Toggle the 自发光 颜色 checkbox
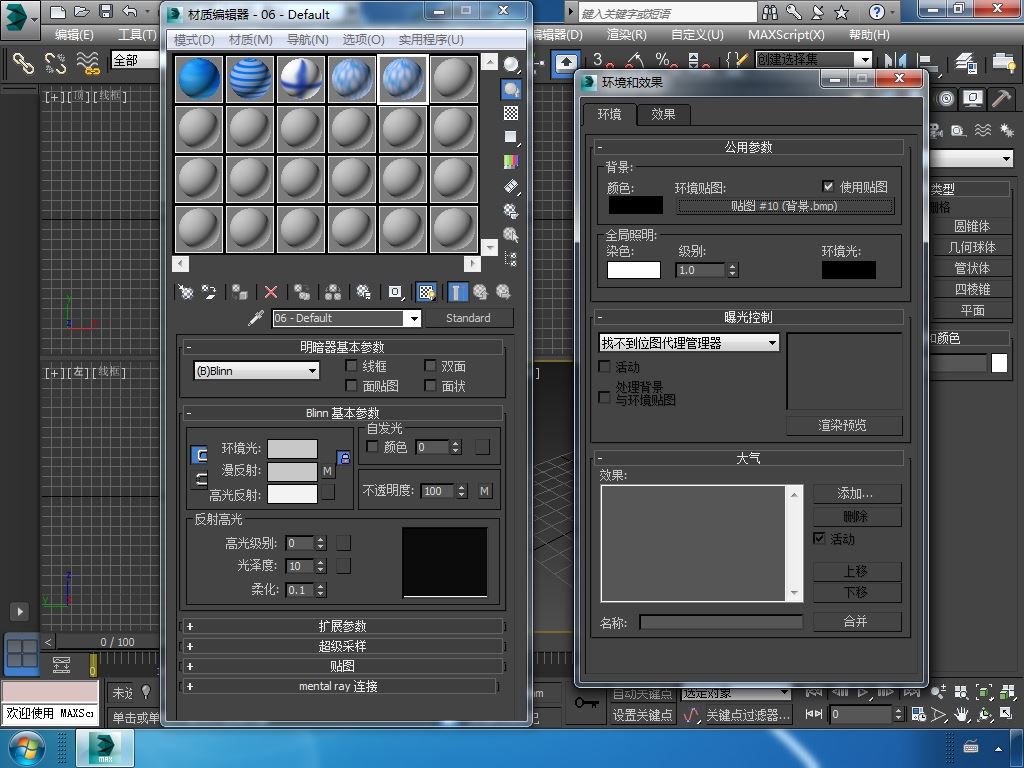The width and height of the screenshot is (1024, 768). tap(372, 446)
